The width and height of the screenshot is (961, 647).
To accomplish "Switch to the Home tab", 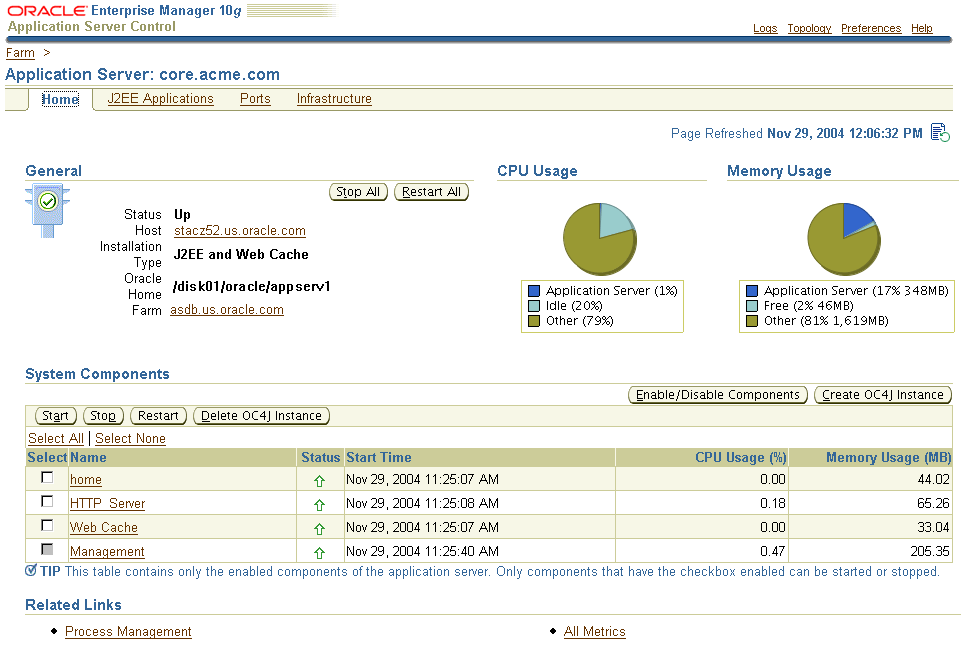I will point(60,99).
